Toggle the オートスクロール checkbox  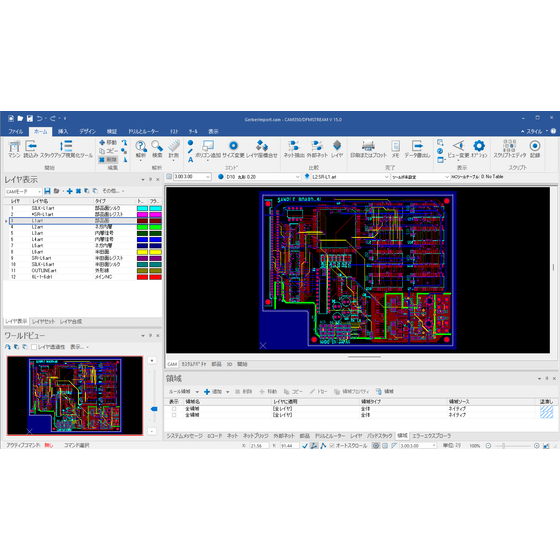pos(332,446)
